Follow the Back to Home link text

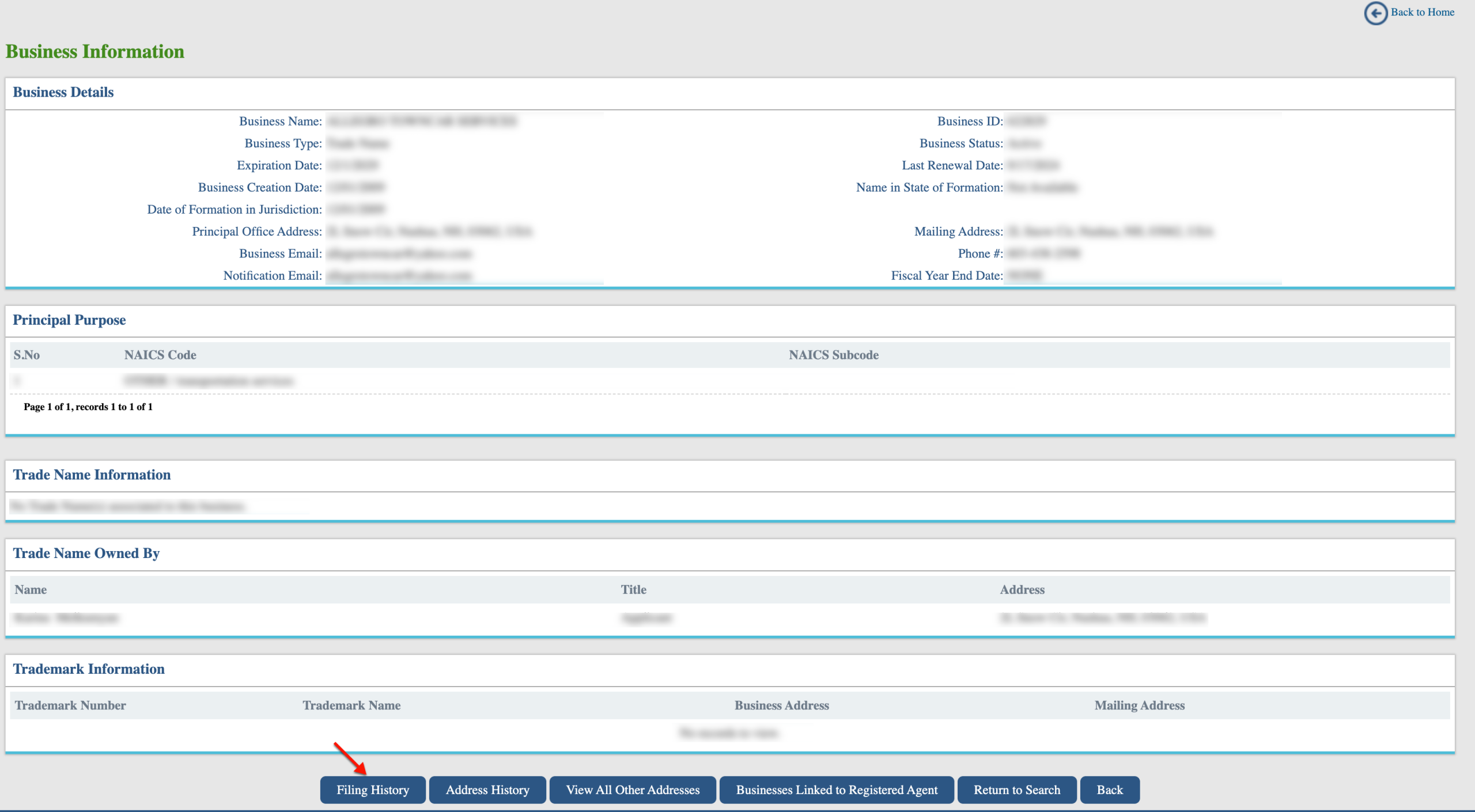[1422, 12]
